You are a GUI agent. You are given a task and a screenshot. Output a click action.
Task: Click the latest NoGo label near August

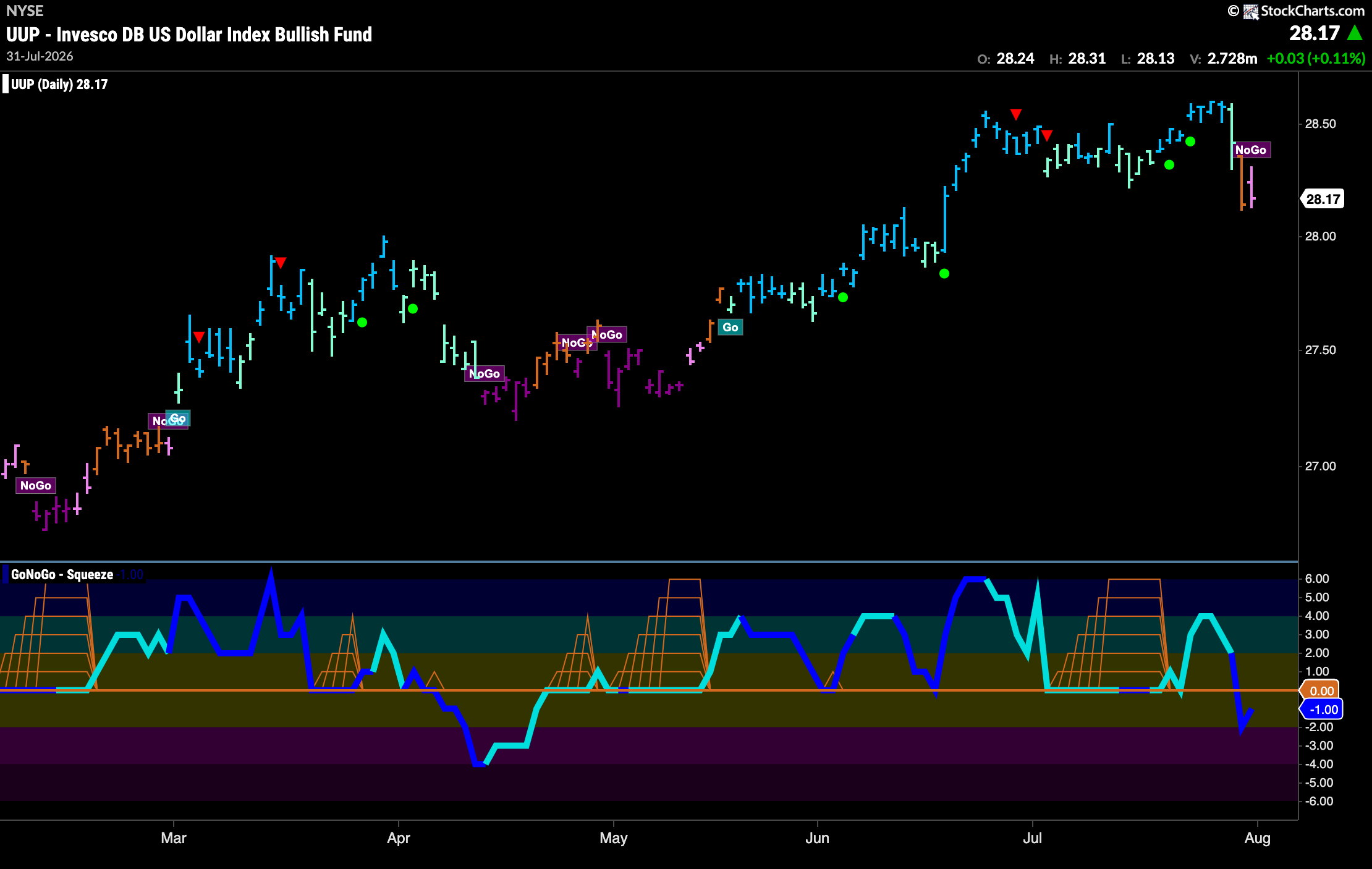(1251, 150)
